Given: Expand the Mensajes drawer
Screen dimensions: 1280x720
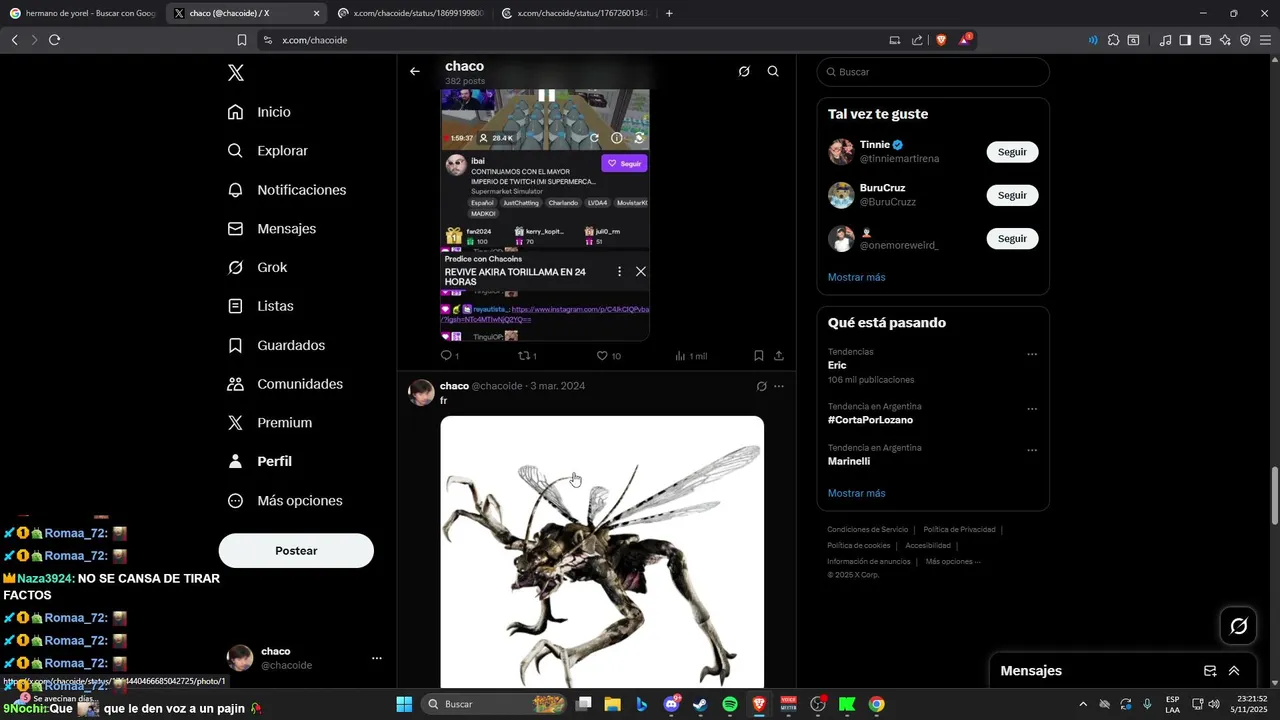Looking at the screenshot, I should (x=1234, y=671).
